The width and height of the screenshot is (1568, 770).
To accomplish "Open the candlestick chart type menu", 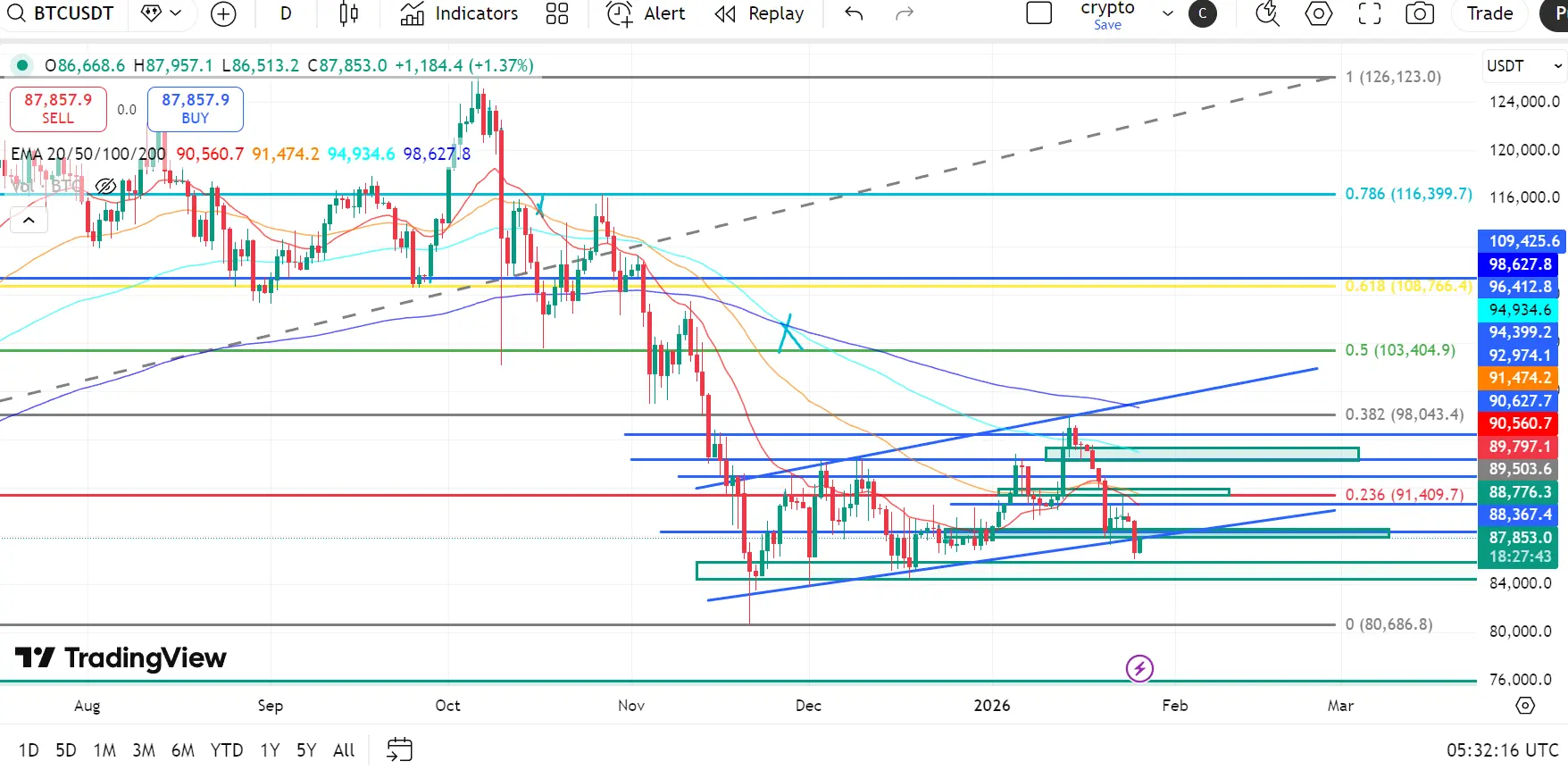I will click(349, 13).
